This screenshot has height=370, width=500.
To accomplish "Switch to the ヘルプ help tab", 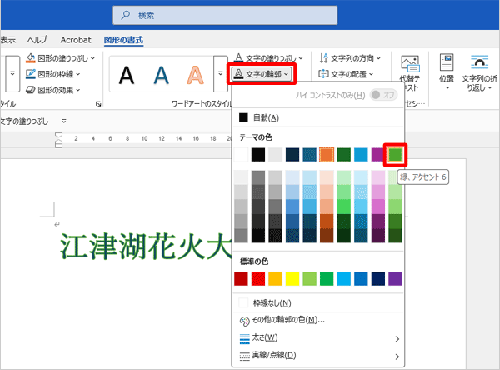I will click(37, 40).
